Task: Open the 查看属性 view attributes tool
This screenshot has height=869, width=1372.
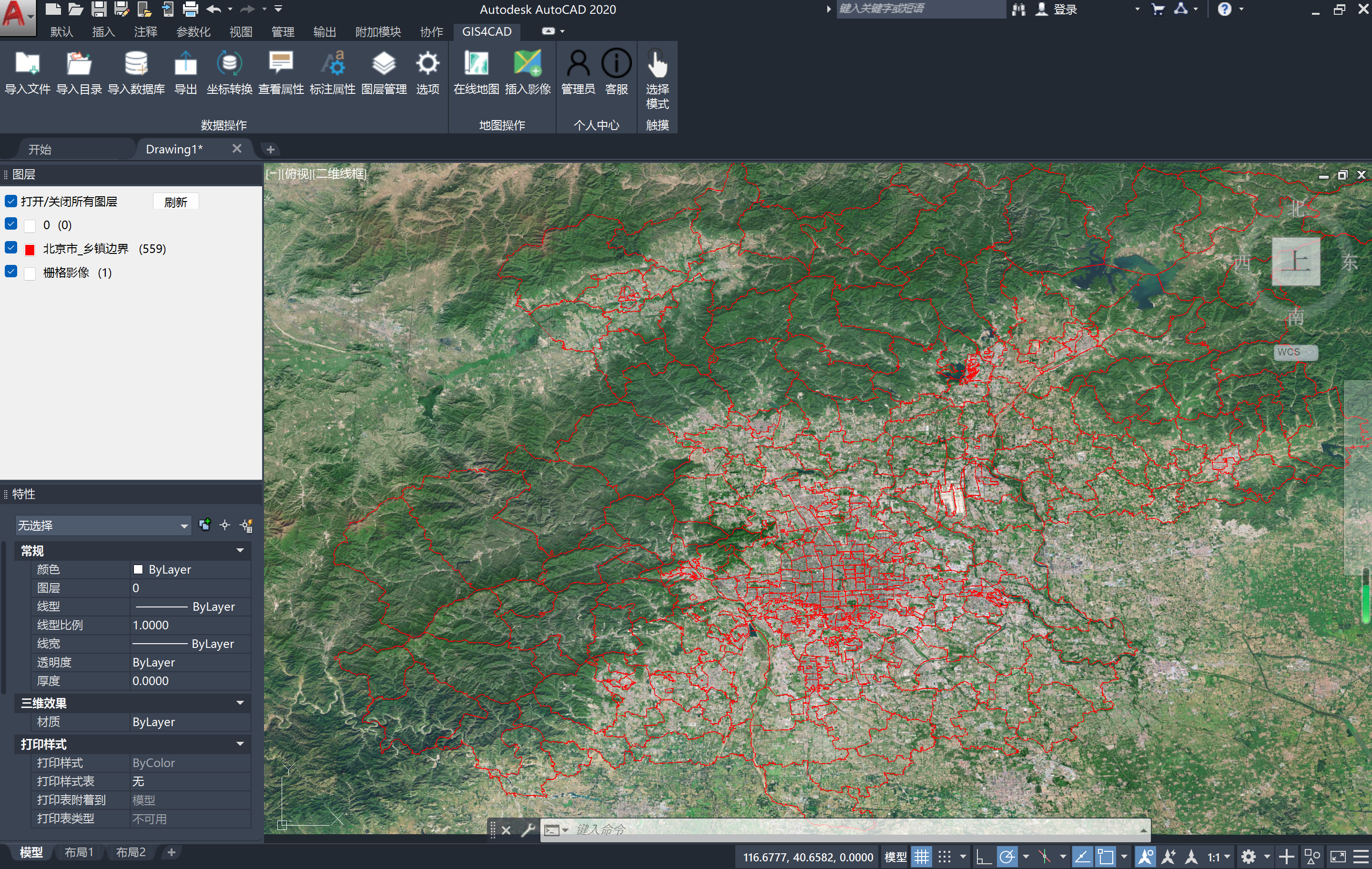Action: (281, 72)
